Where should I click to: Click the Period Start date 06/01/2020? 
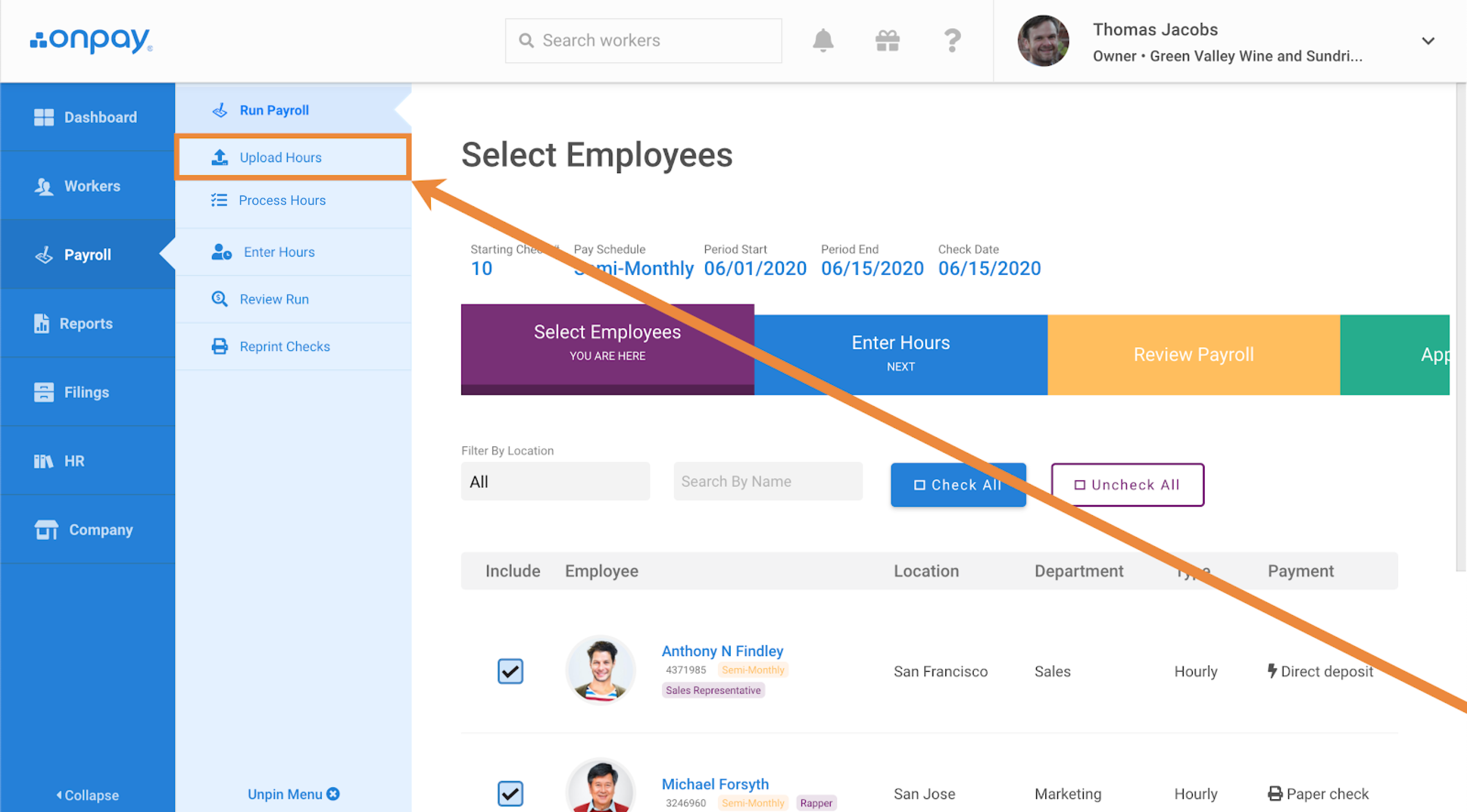[x=755, y=268]
